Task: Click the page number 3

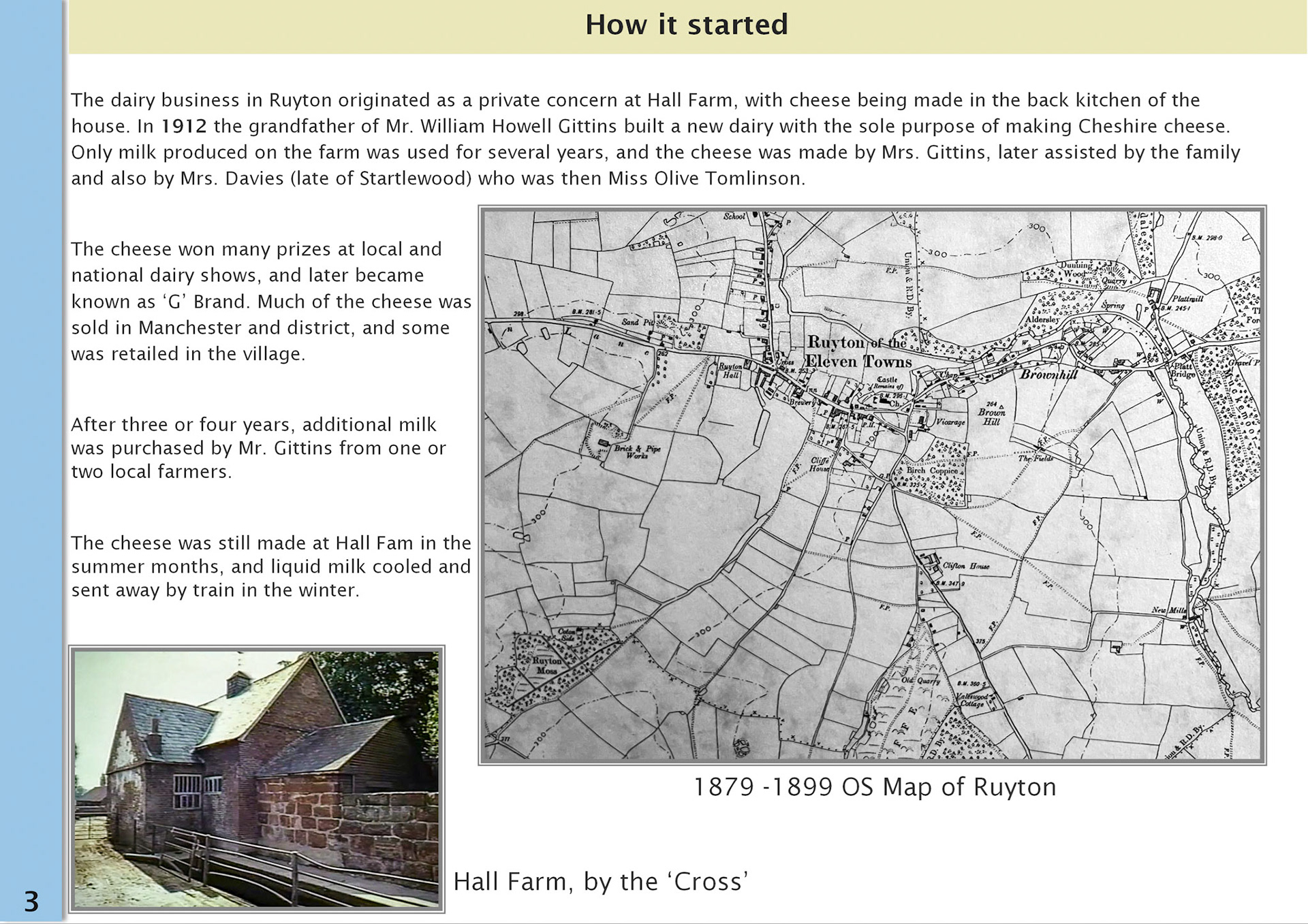Action: pos(31,900)
